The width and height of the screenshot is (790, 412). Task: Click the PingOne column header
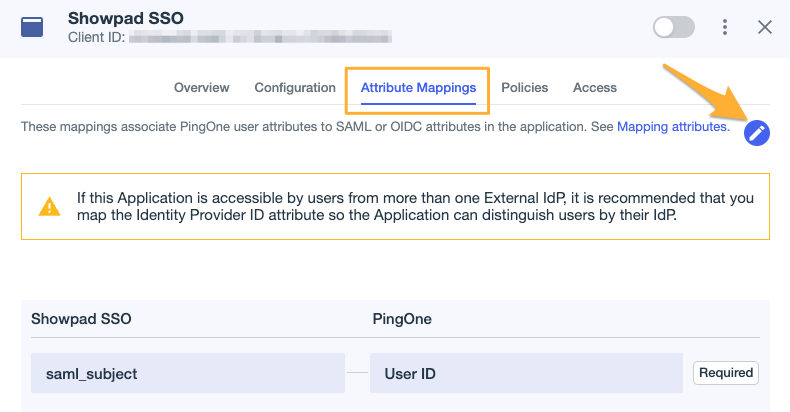pyautogui.click(x=402, y=319)
